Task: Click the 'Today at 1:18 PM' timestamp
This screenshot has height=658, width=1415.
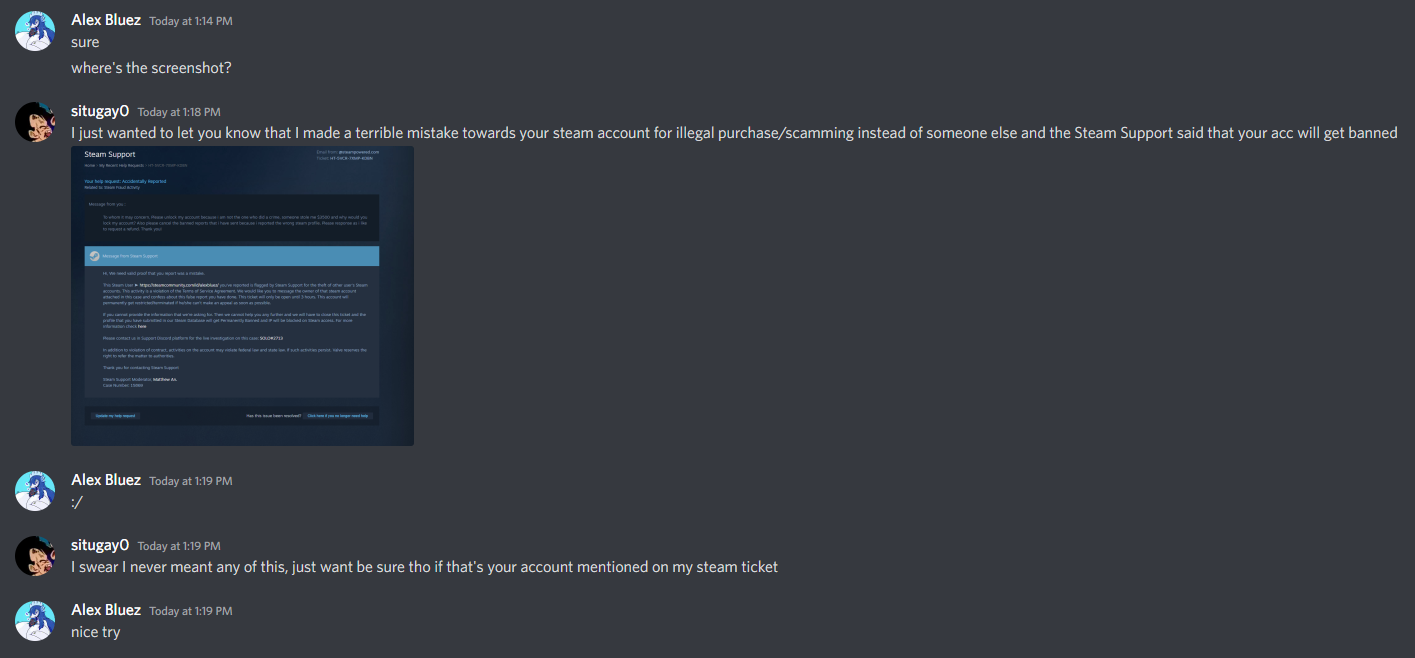Action: click(x=179, y=112)
